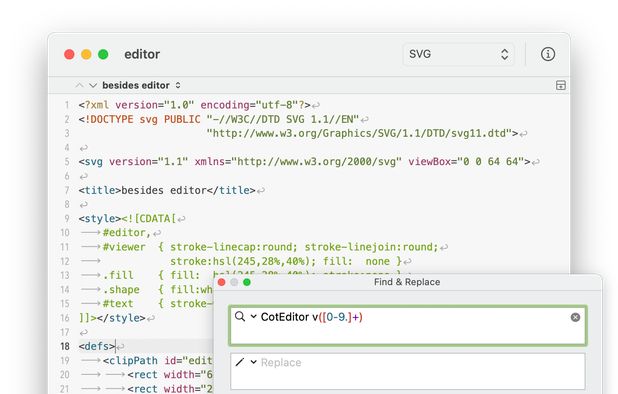Click '.shape' selector on line 14

click(121, 290)
